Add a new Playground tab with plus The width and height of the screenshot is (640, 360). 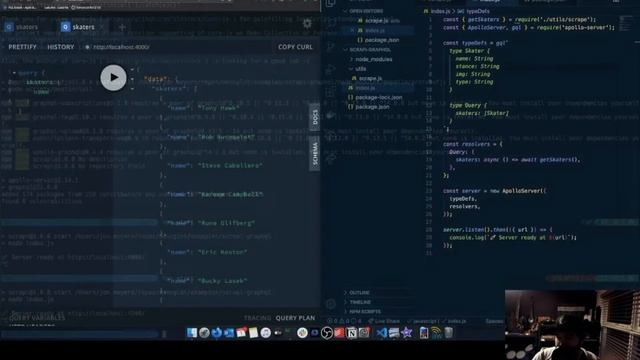122,27
